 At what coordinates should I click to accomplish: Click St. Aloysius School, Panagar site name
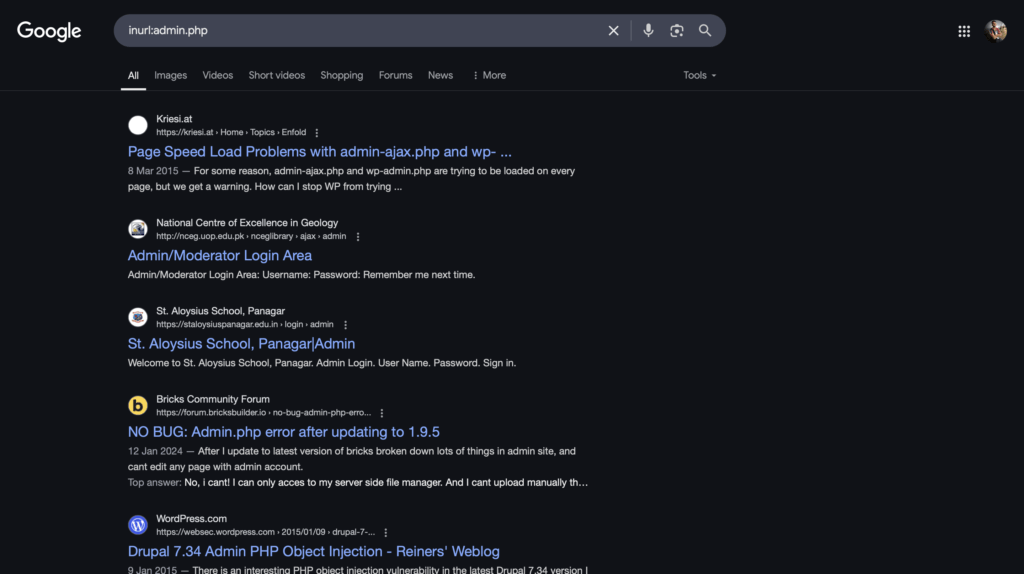(221, 311)
